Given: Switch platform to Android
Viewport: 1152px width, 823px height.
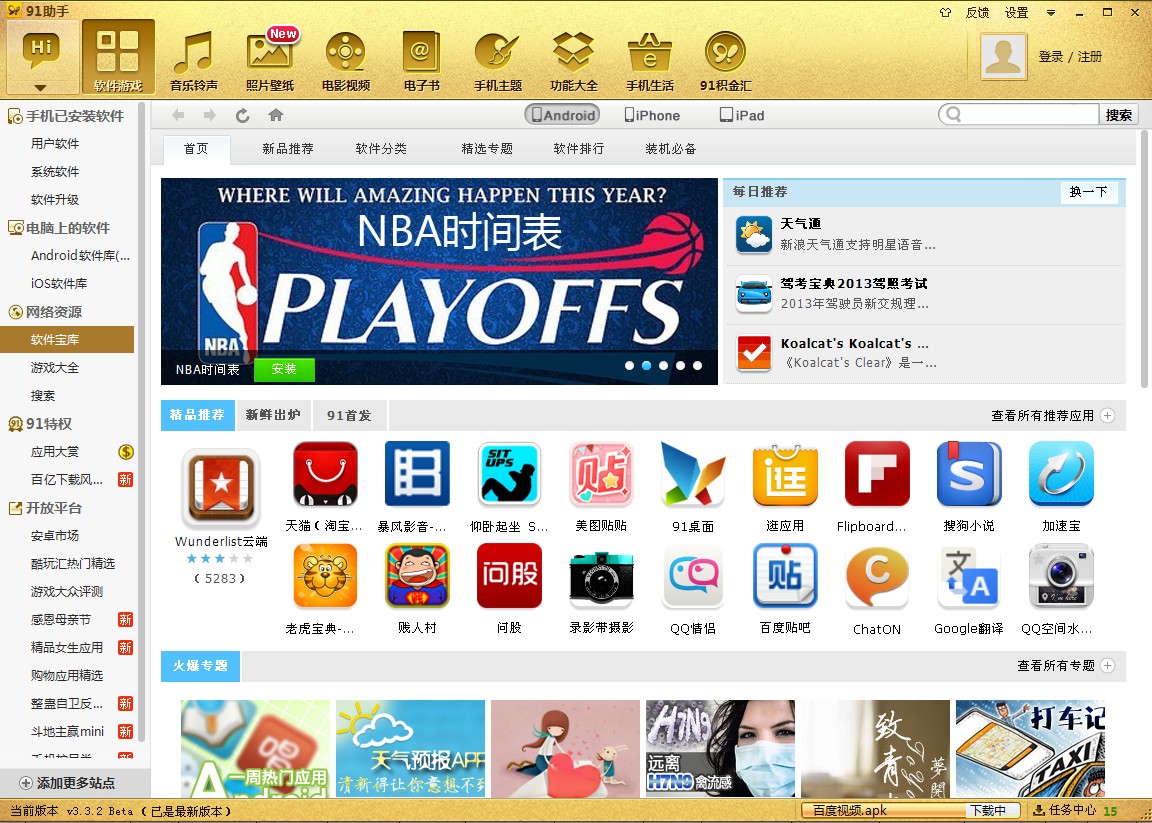Looking at the screenshot, I should click(x=562, y=115).
